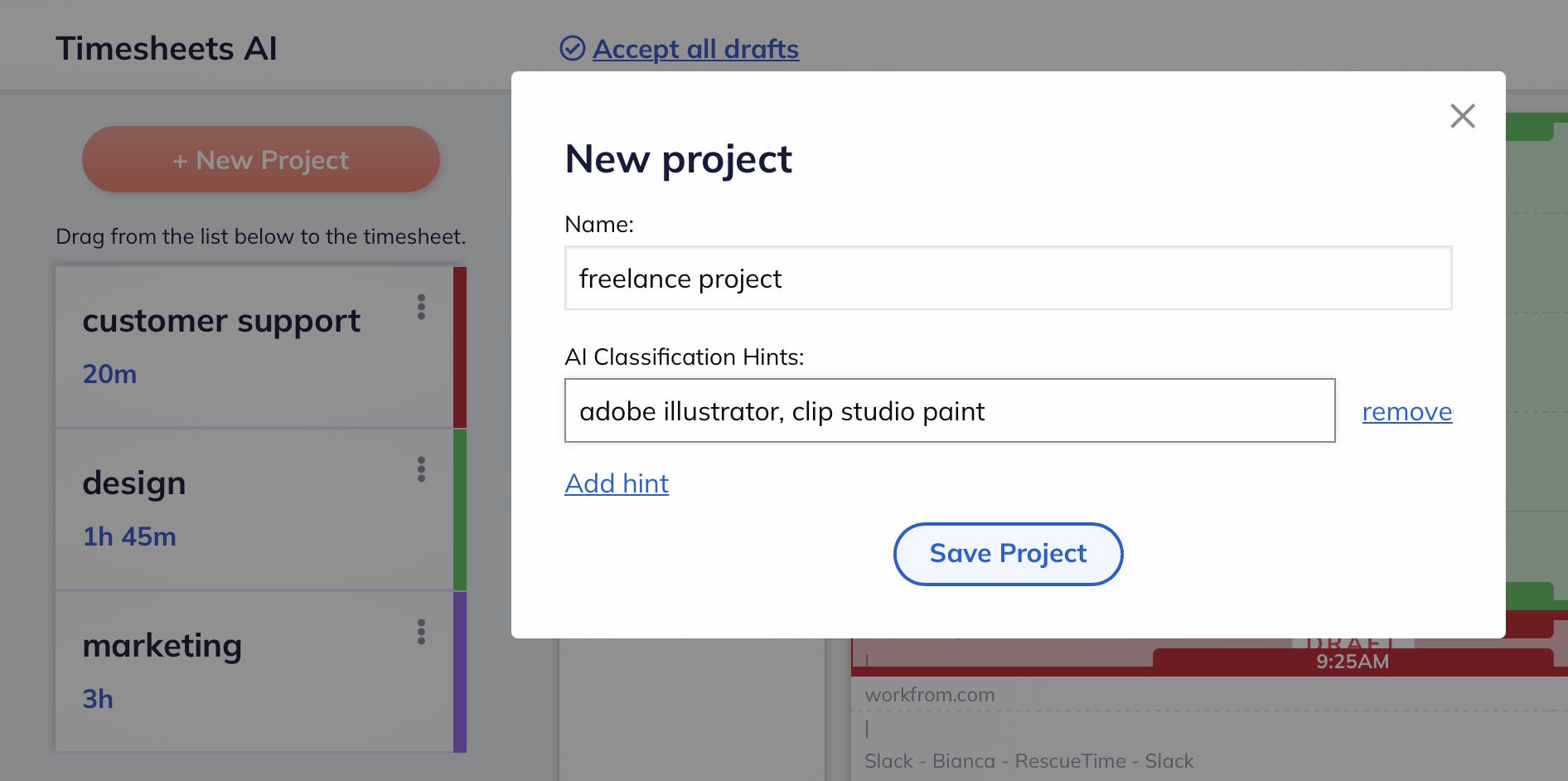Click the red color bar on customer support
This screenshot has height=781, width=1568.
[x=461, y=346]
